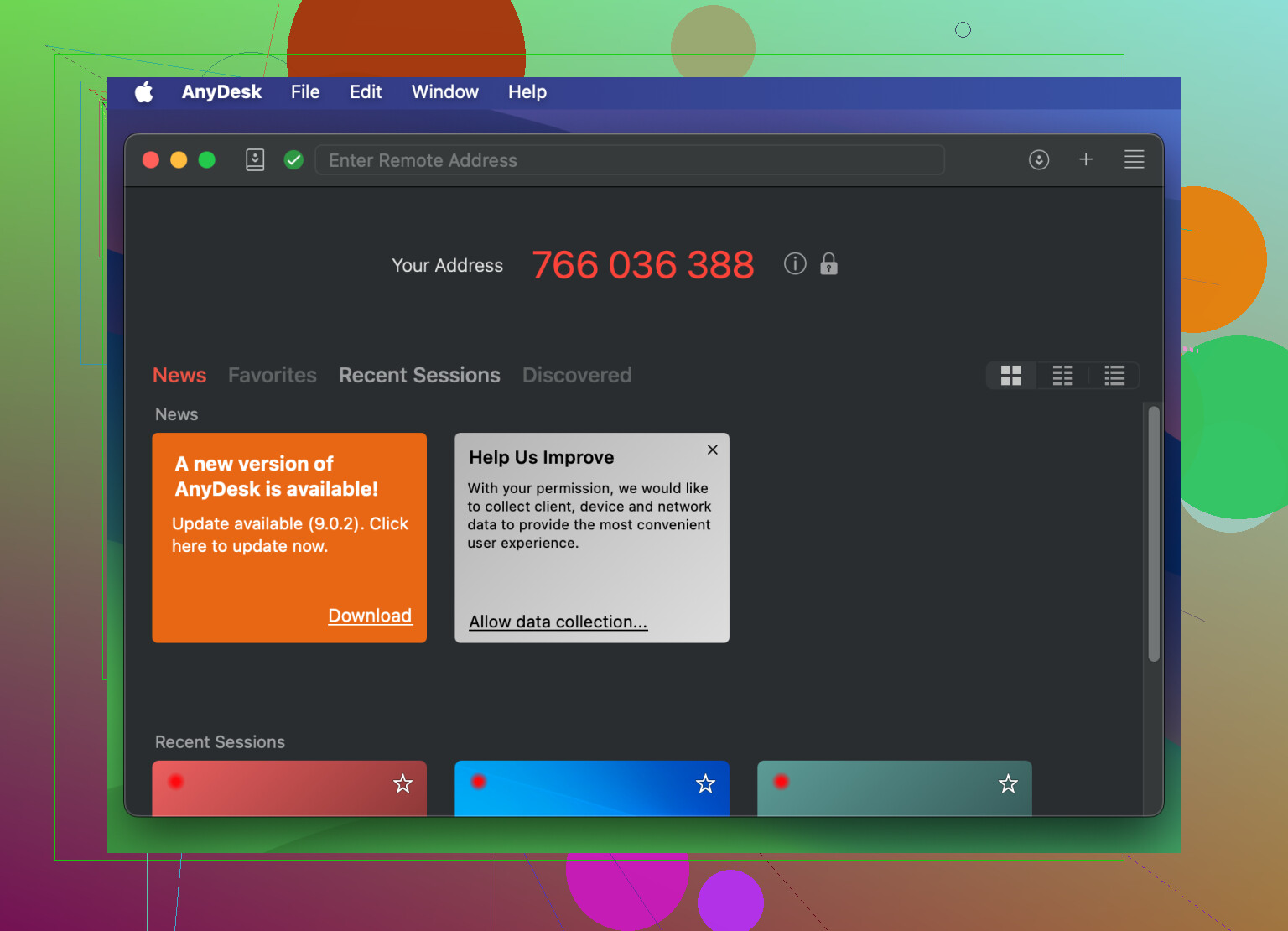Viewport: 1288px width, 931px height.
Task: Click the lock icon for unattended access
Action: (x=828, y=263)
